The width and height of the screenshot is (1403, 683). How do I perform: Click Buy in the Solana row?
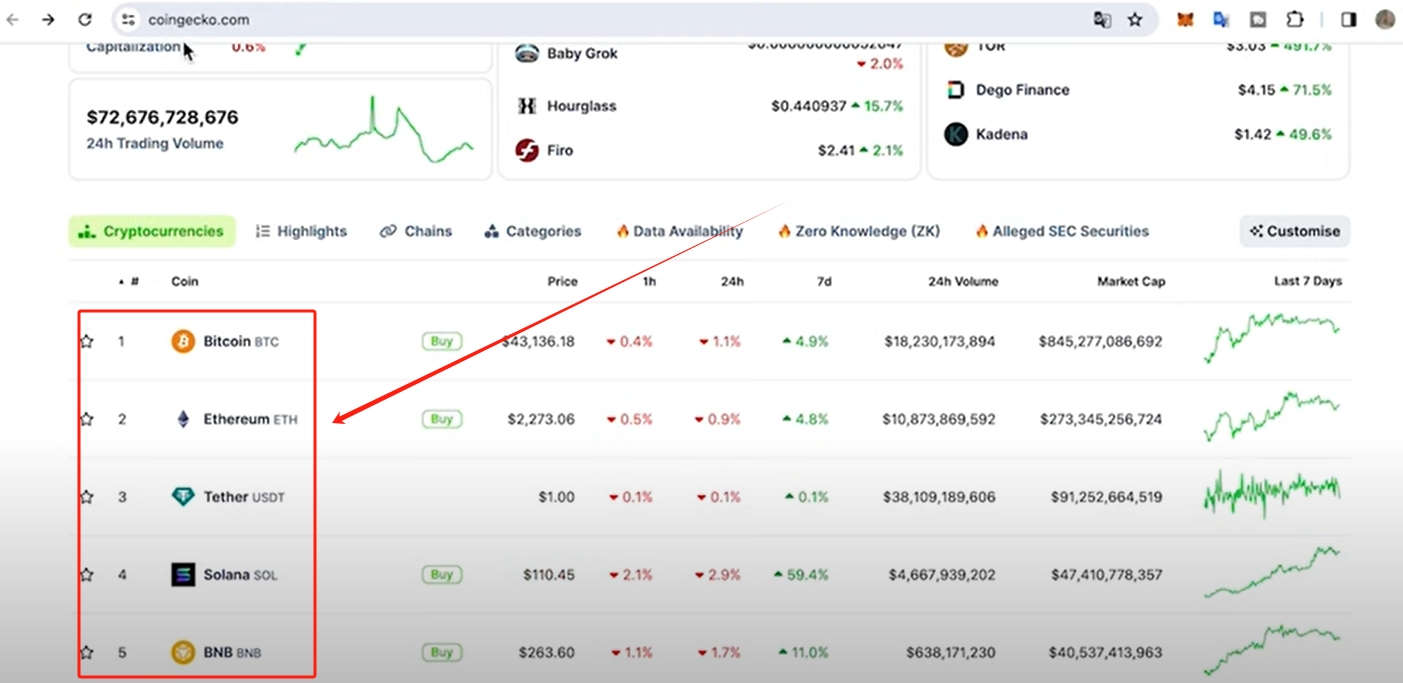click(442, 575)
